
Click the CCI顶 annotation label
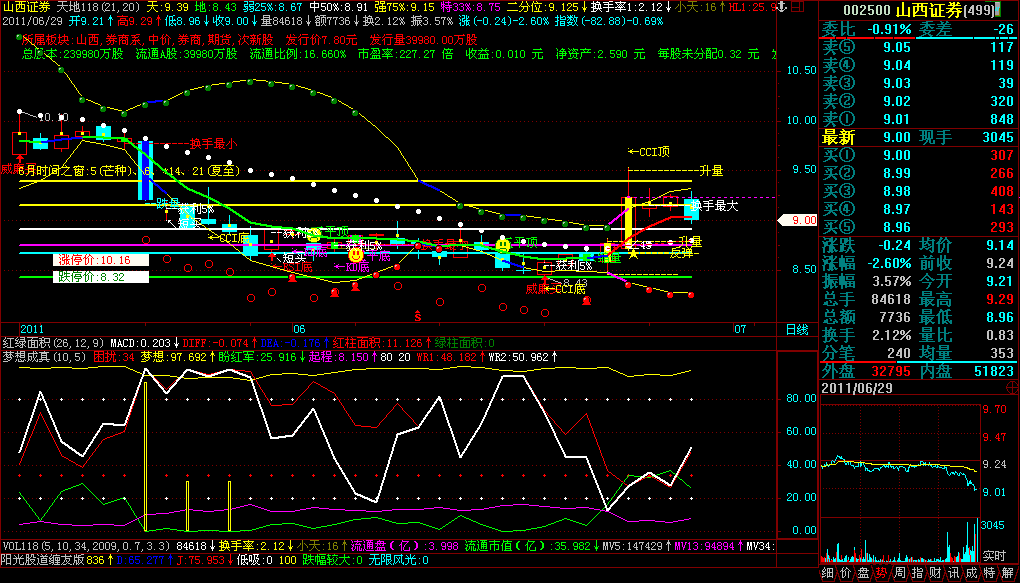click(650, 152)
